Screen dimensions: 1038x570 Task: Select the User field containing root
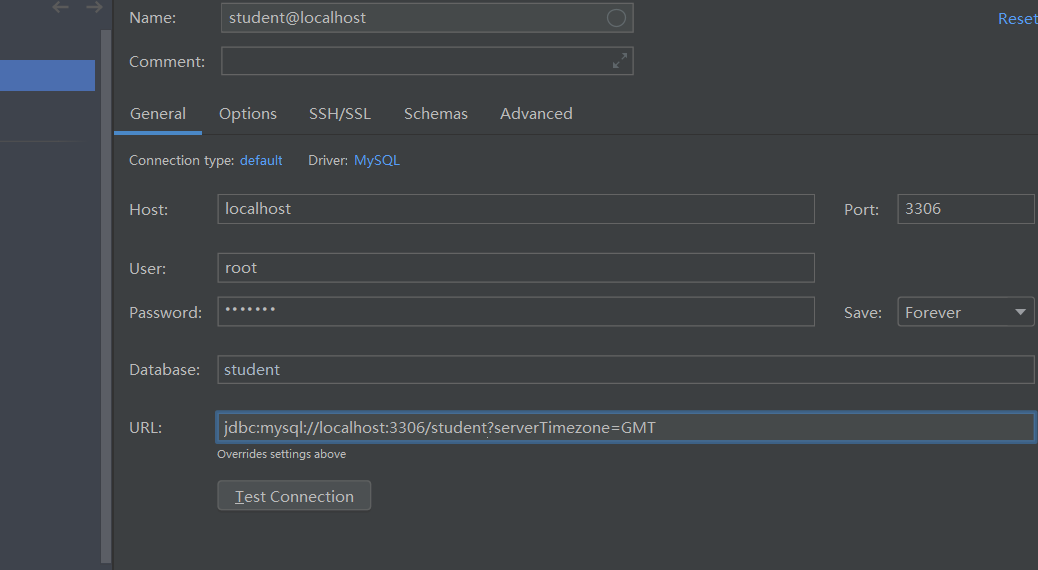point(516,267)
